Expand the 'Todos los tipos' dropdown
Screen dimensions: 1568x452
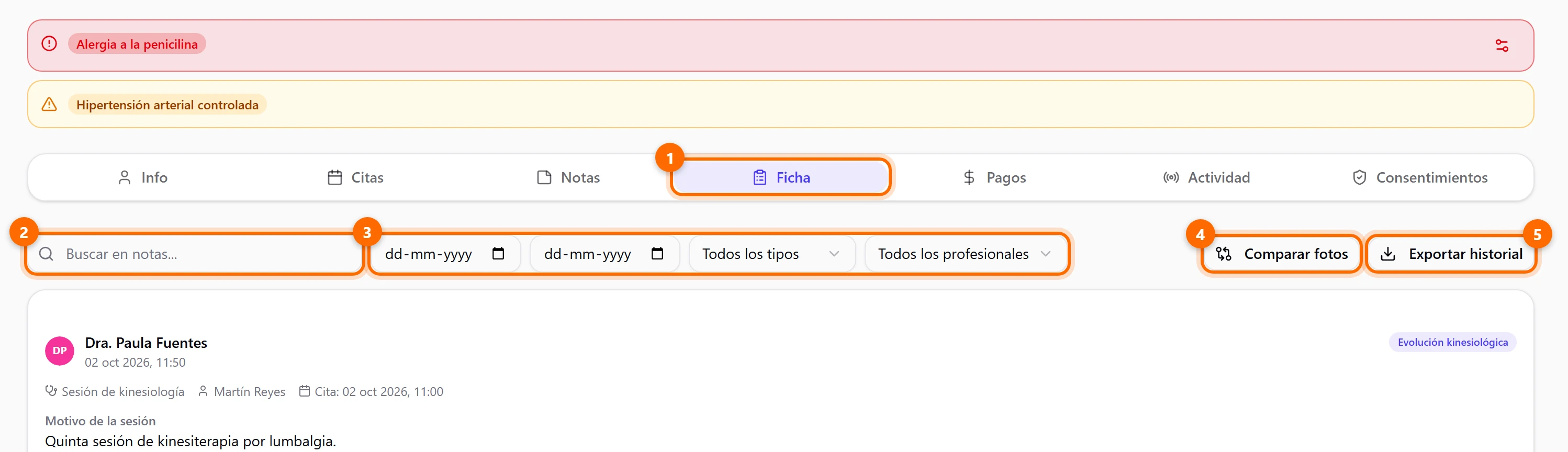click(772, 254)
